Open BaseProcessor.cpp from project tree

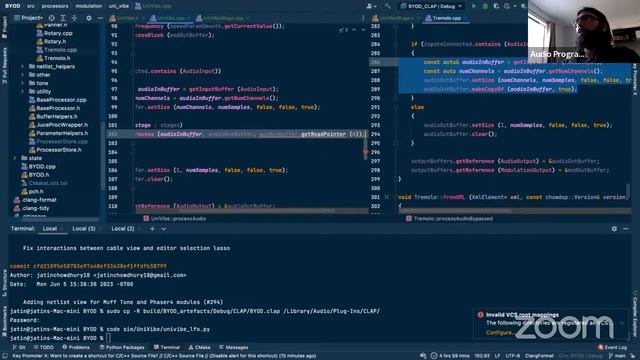(58, 100)
